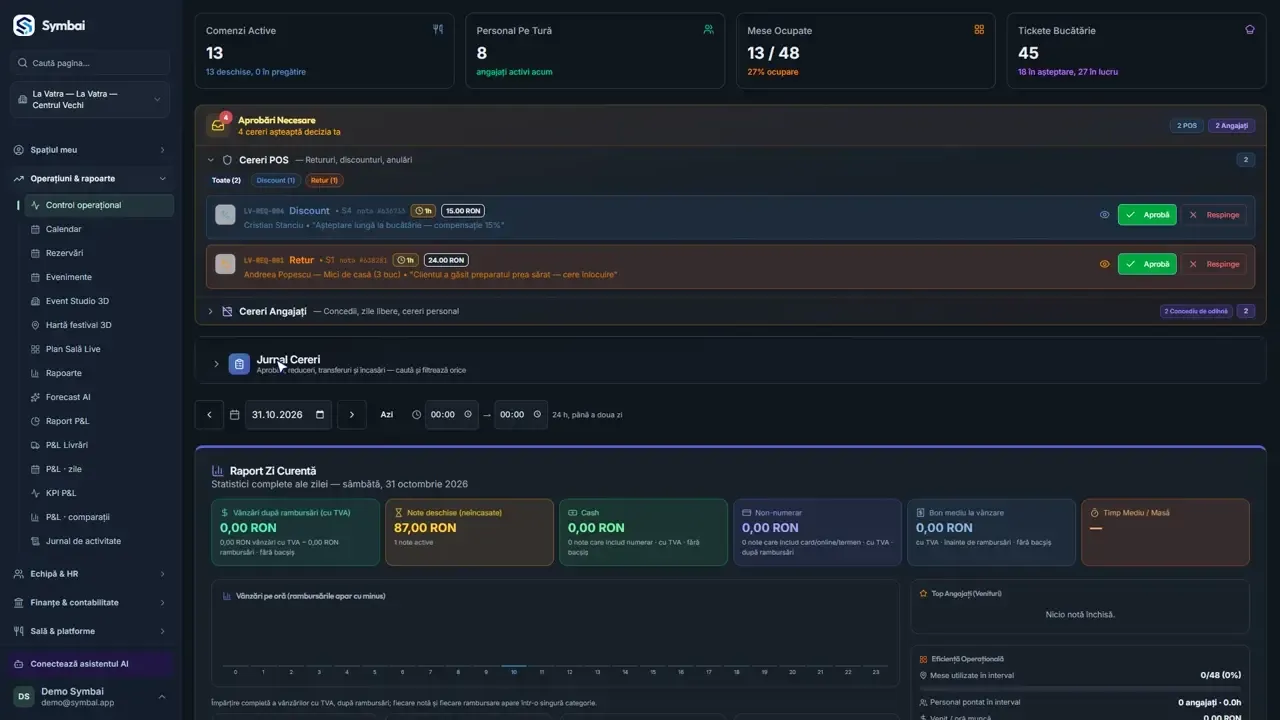1280x720 pixels.
Task: Go to the previous day
Action: 209,415
